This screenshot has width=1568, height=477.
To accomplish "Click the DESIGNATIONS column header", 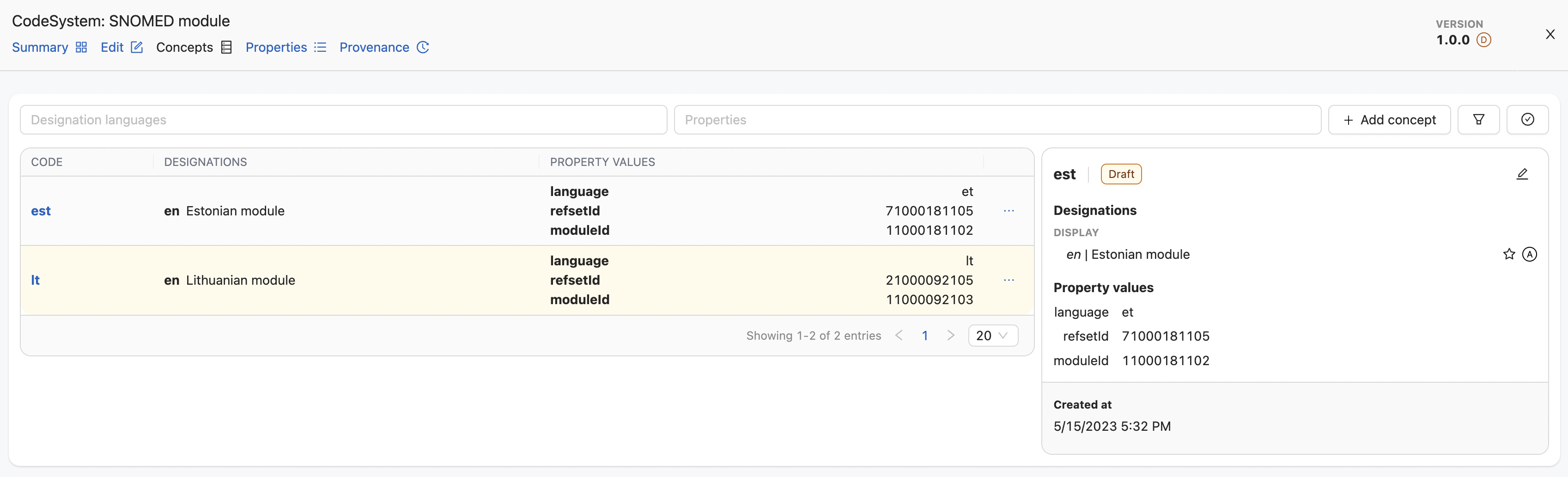I will 206,162.
